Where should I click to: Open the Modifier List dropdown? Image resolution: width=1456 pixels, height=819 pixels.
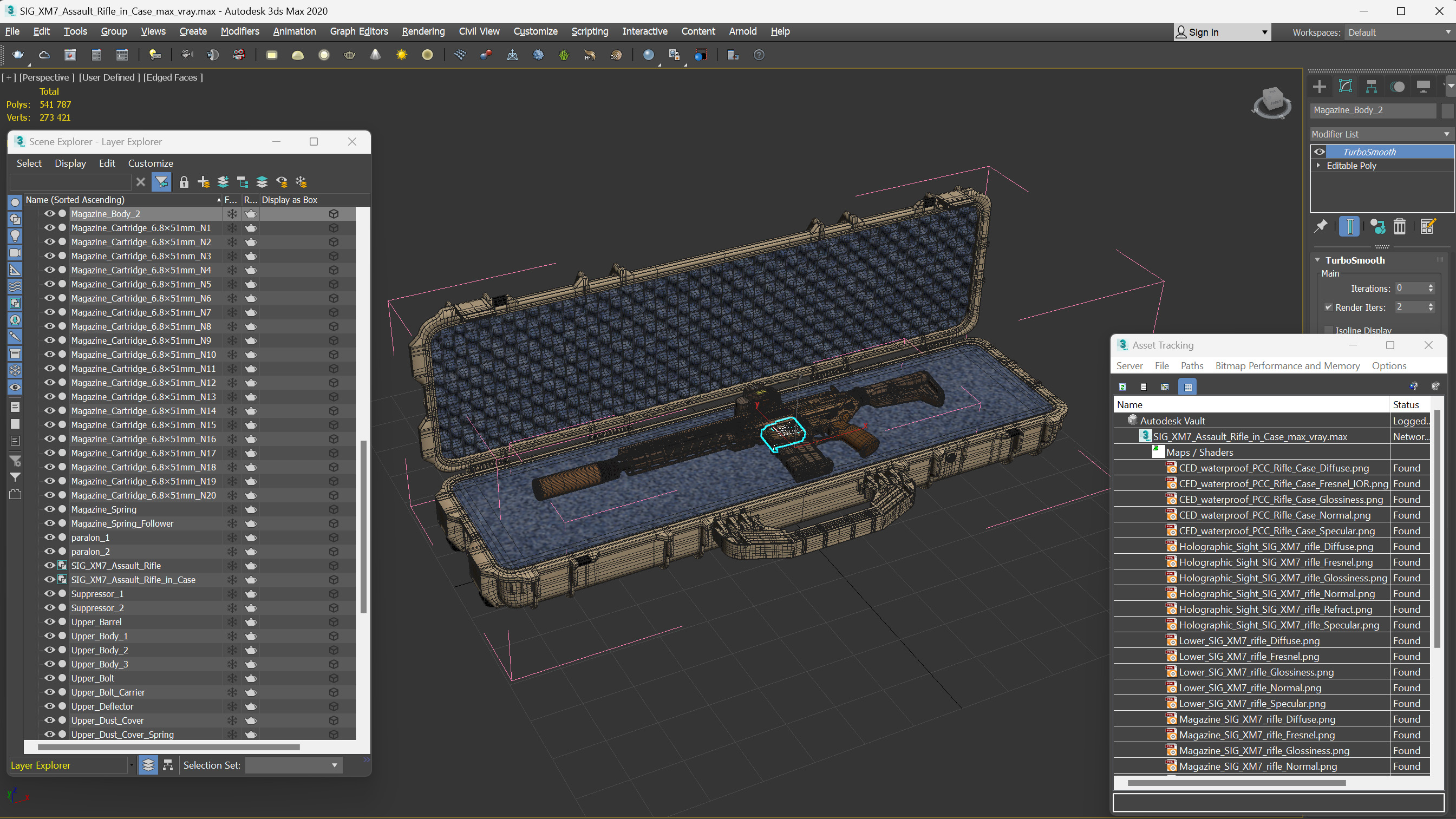coord(1381,134)
